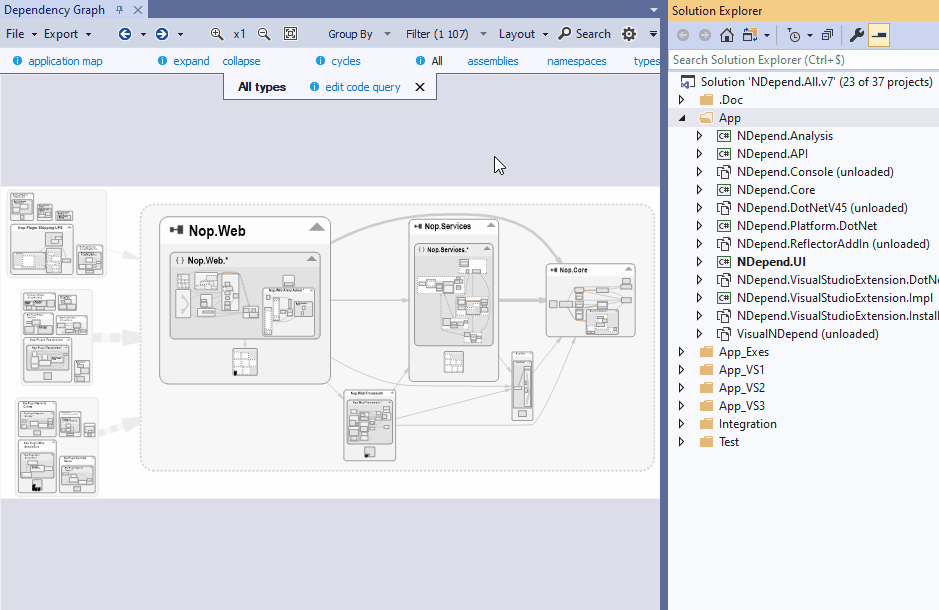This screenshot has width=939, height=610.
Task: Open the Filter (1 107) dropdown
Action: (443, 34)
